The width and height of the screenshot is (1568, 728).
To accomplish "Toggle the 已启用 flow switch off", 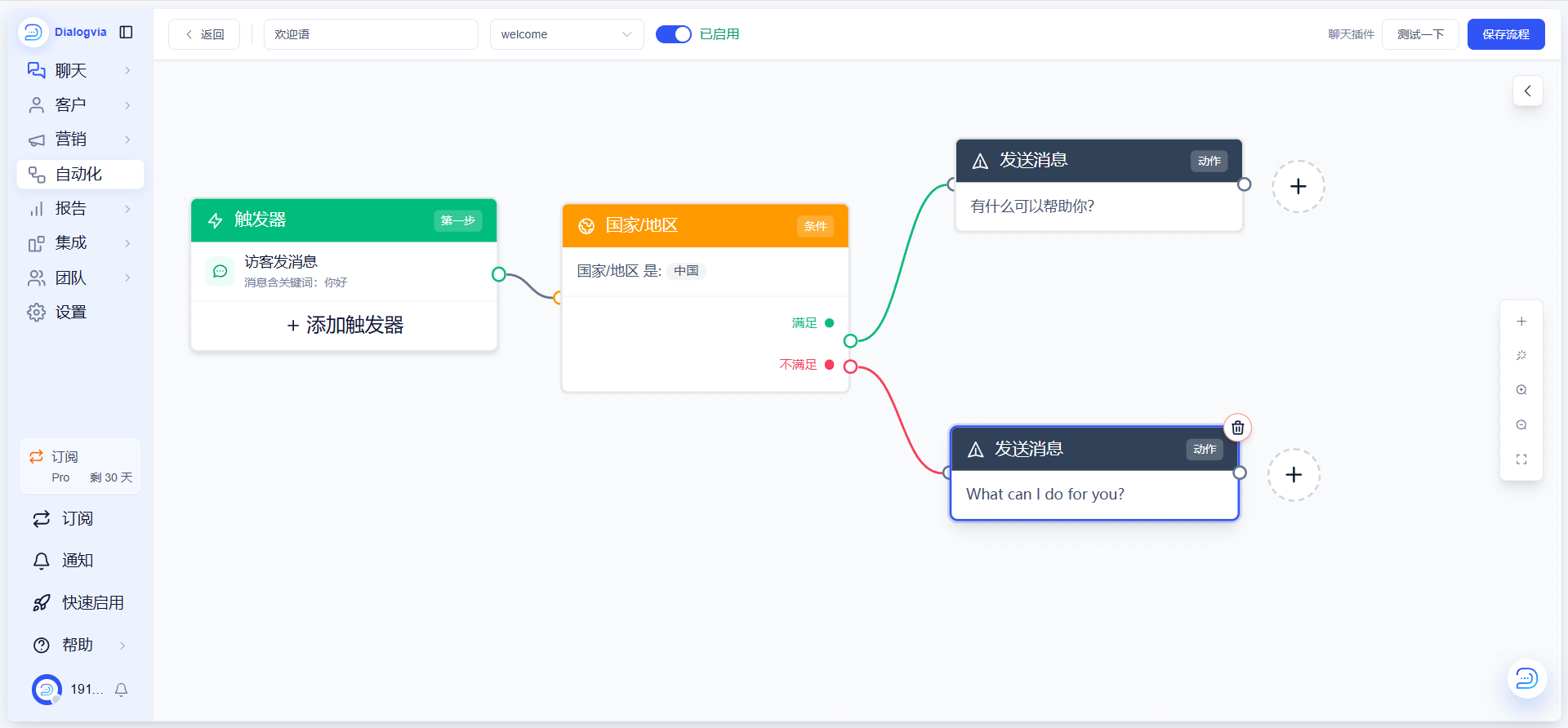I will click(x=674, y=34).
